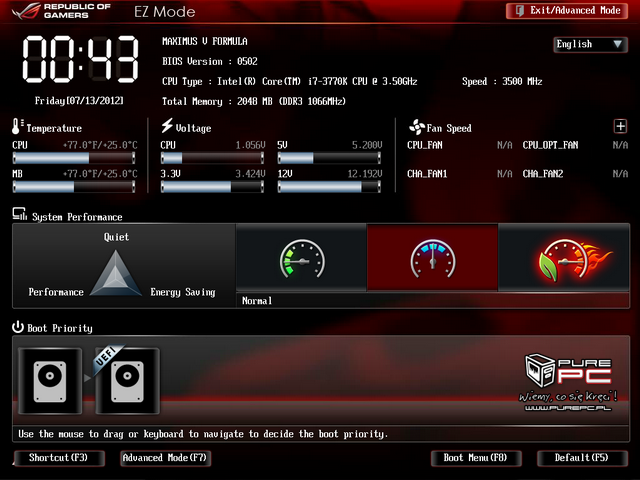The height and width of the screenshot is (480, 640).
Task: Select the flaming ASUS Optimal gauge mode
Action: [564, 258]
